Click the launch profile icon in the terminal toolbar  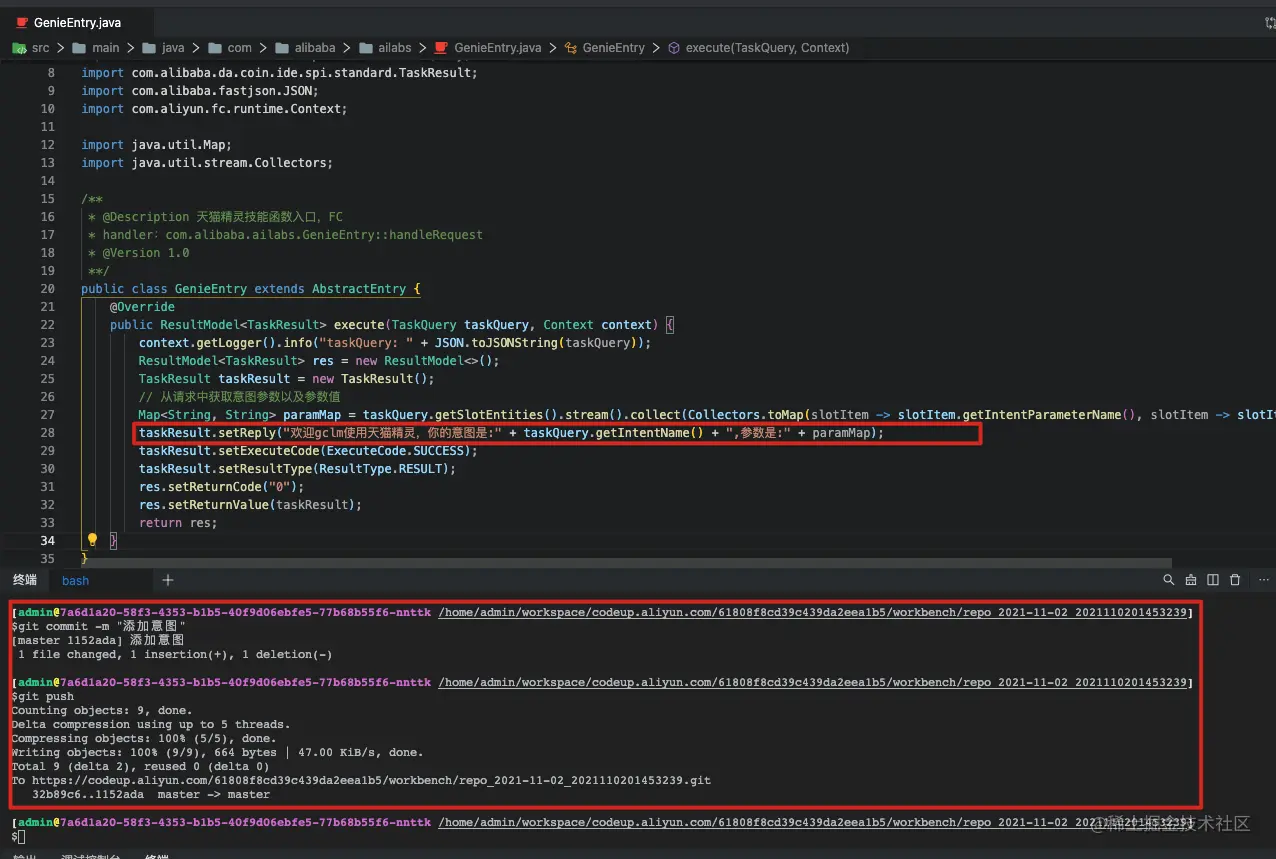click(1191, 580)
